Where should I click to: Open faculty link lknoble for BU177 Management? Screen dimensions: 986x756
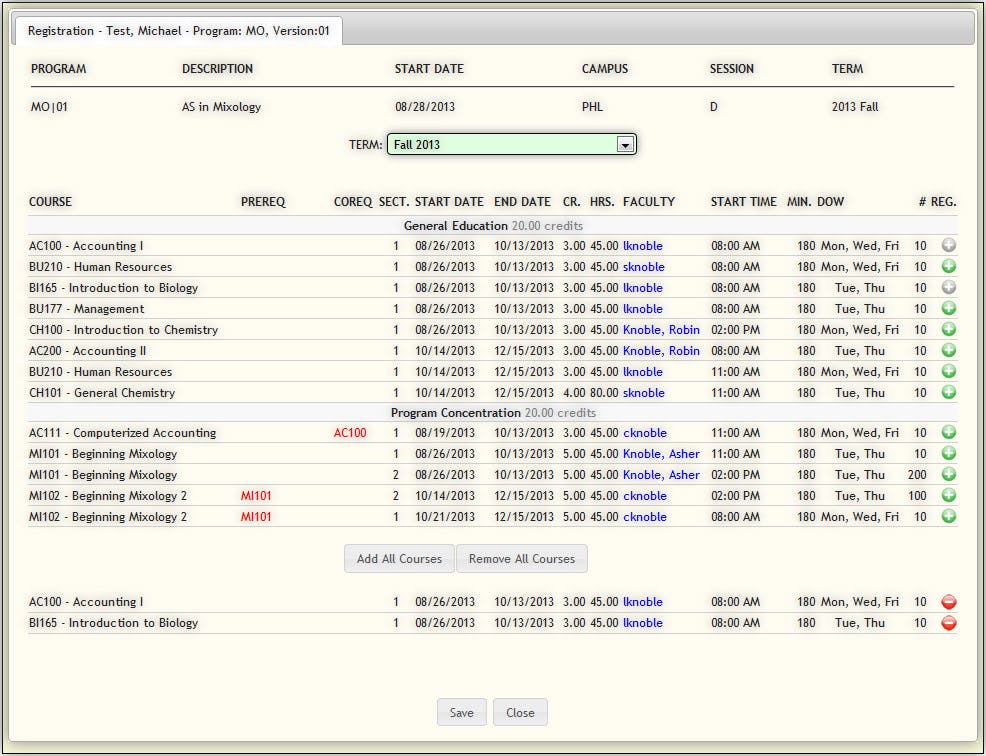point(643,309)
